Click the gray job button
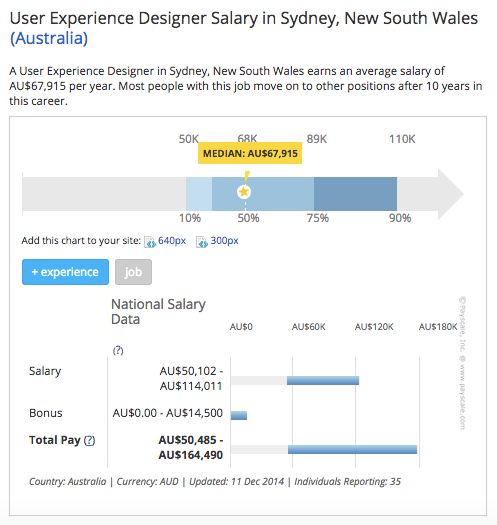The height and width of the screenshot is (525, 497). coord(133,272)
